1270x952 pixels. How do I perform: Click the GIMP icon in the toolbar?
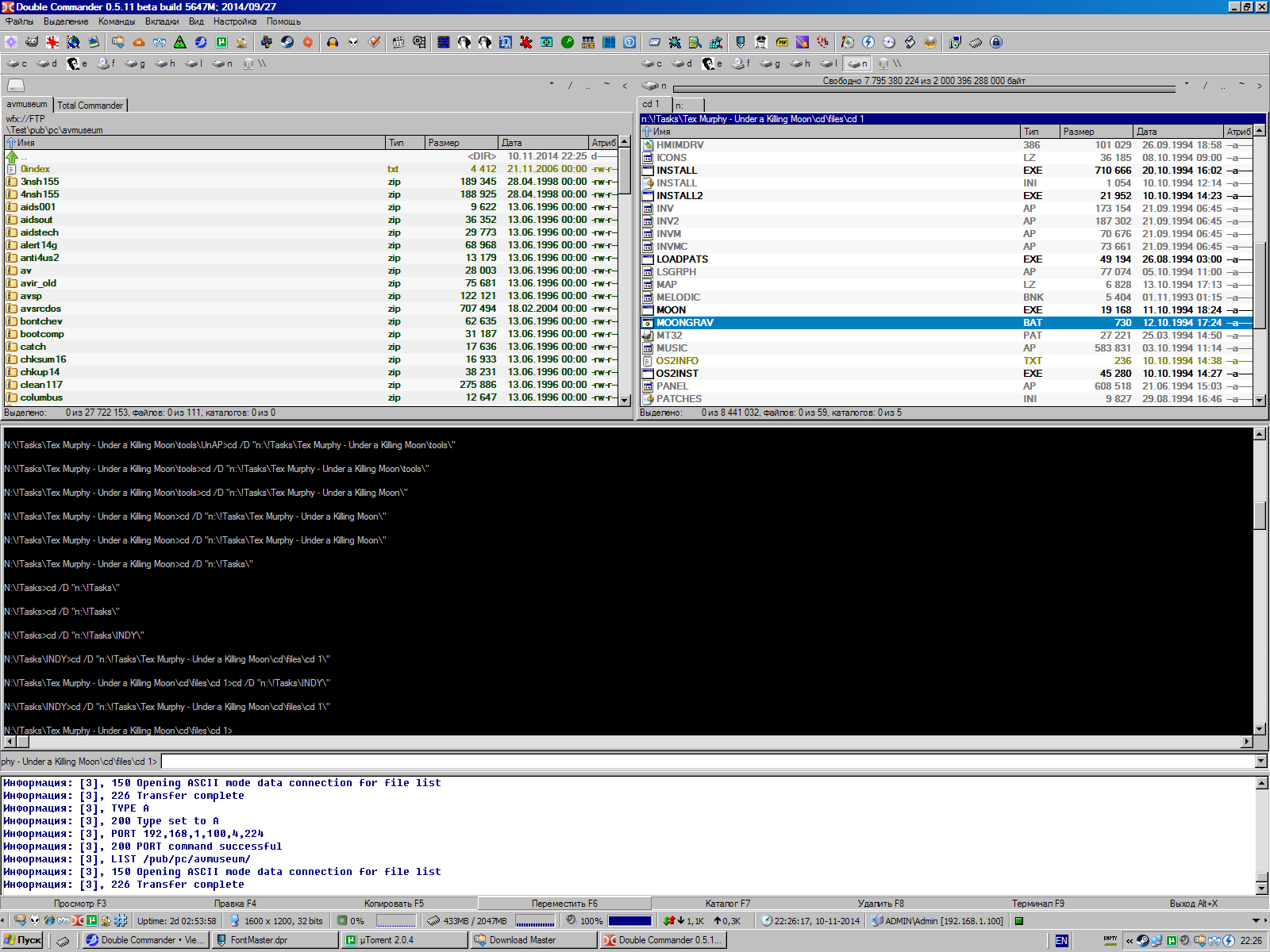click(x=32, y=42)
